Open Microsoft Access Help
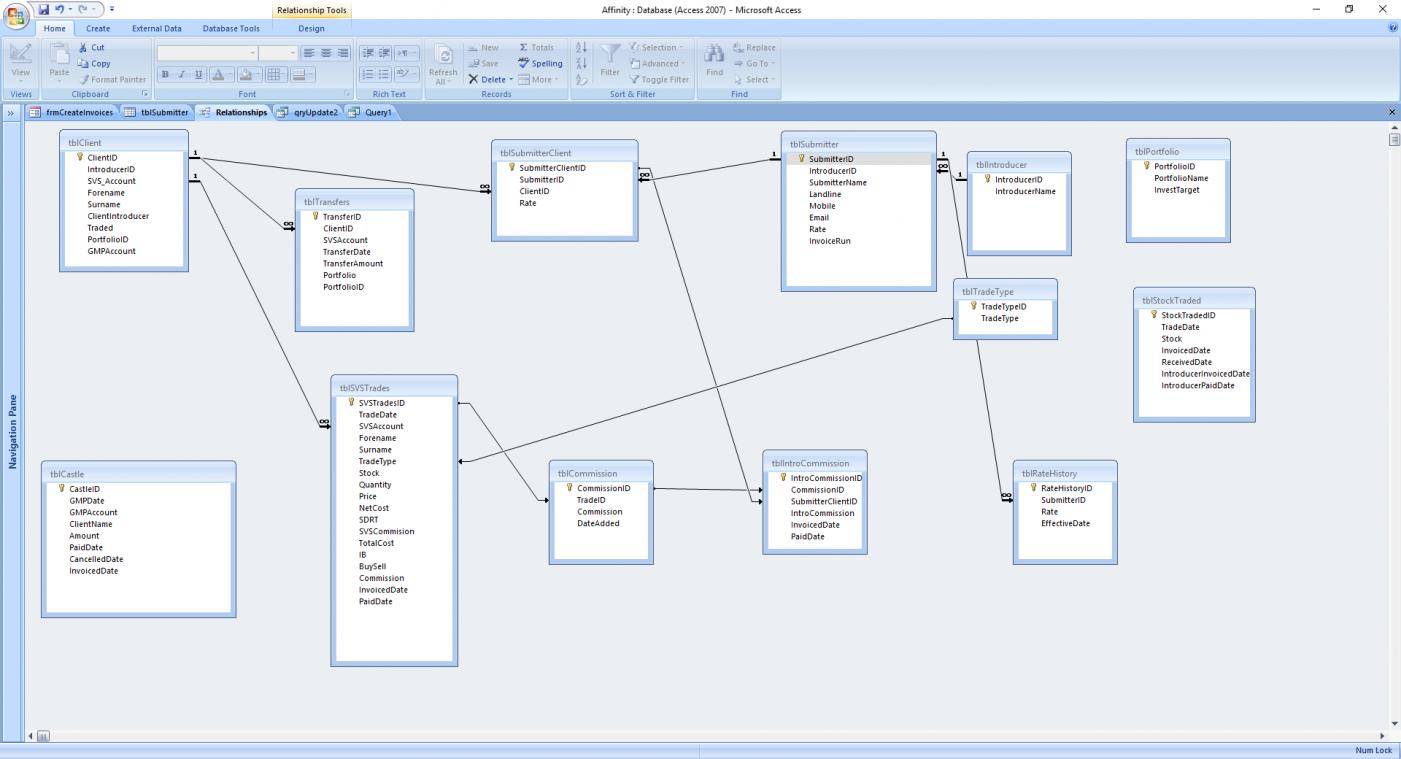1401x759 pixels. coord(1393,29)
